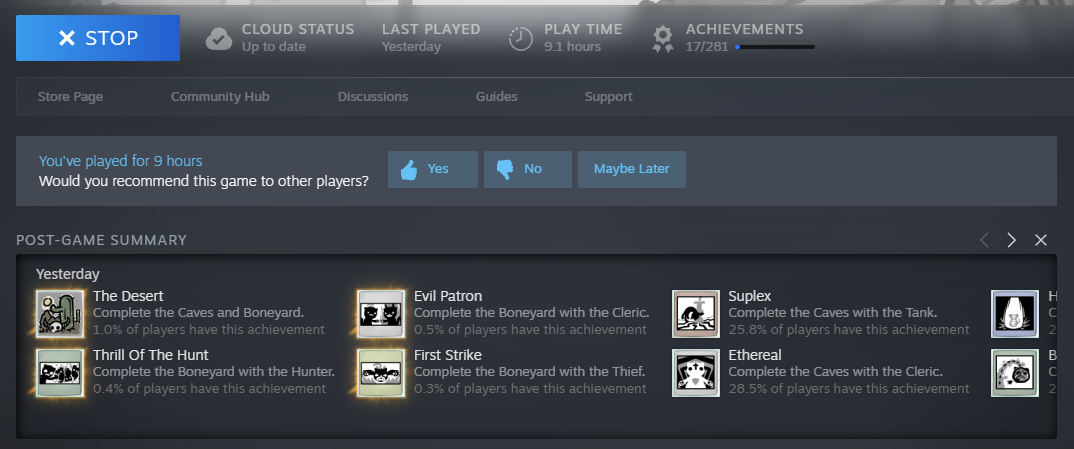Open The Desert achievement icon
Image resolution: width=1074 pixels, height=449 pixels.
[x=60, y=313]
